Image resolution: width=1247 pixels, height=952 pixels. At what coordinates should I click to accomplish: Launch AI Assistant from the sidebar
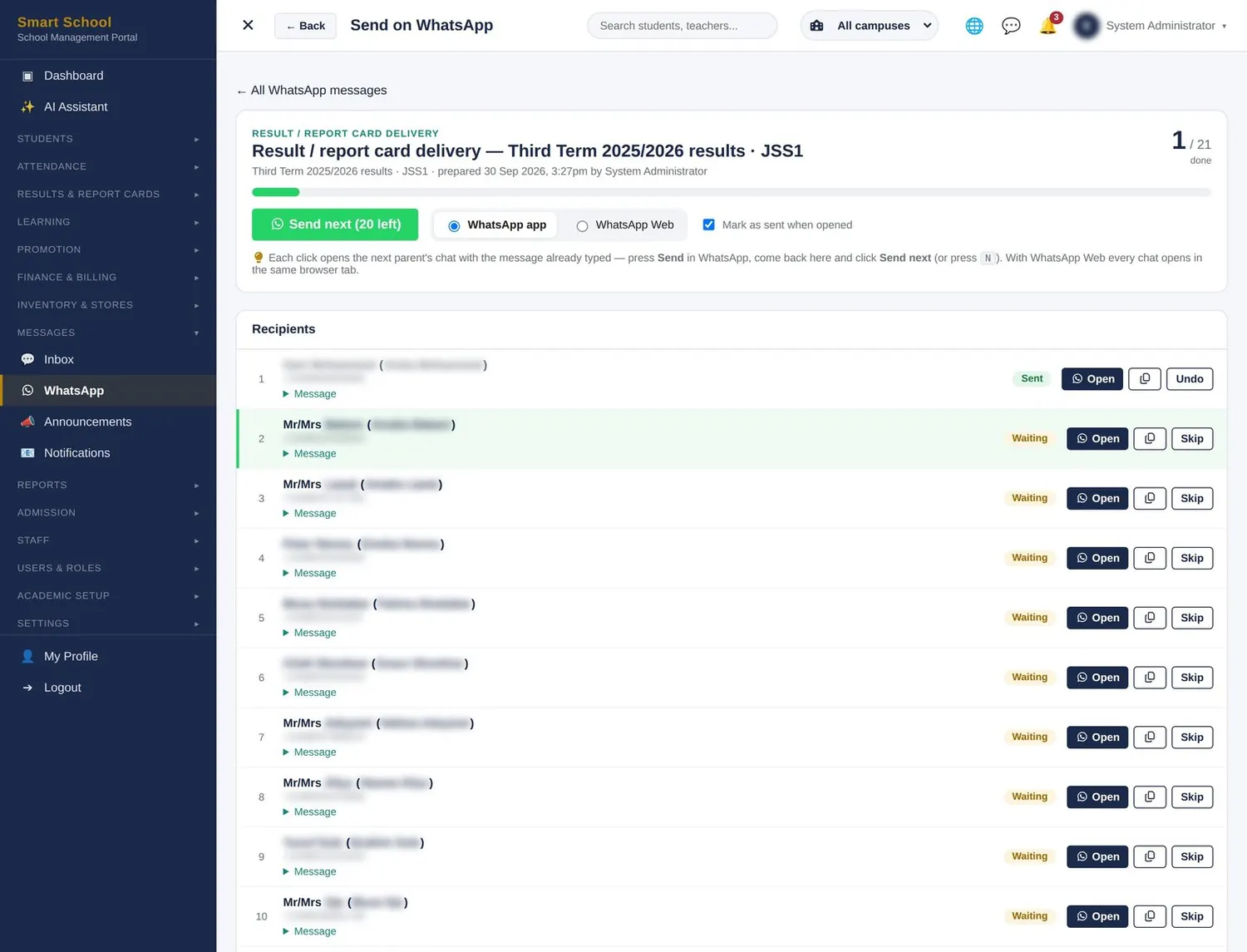point(108,106)
